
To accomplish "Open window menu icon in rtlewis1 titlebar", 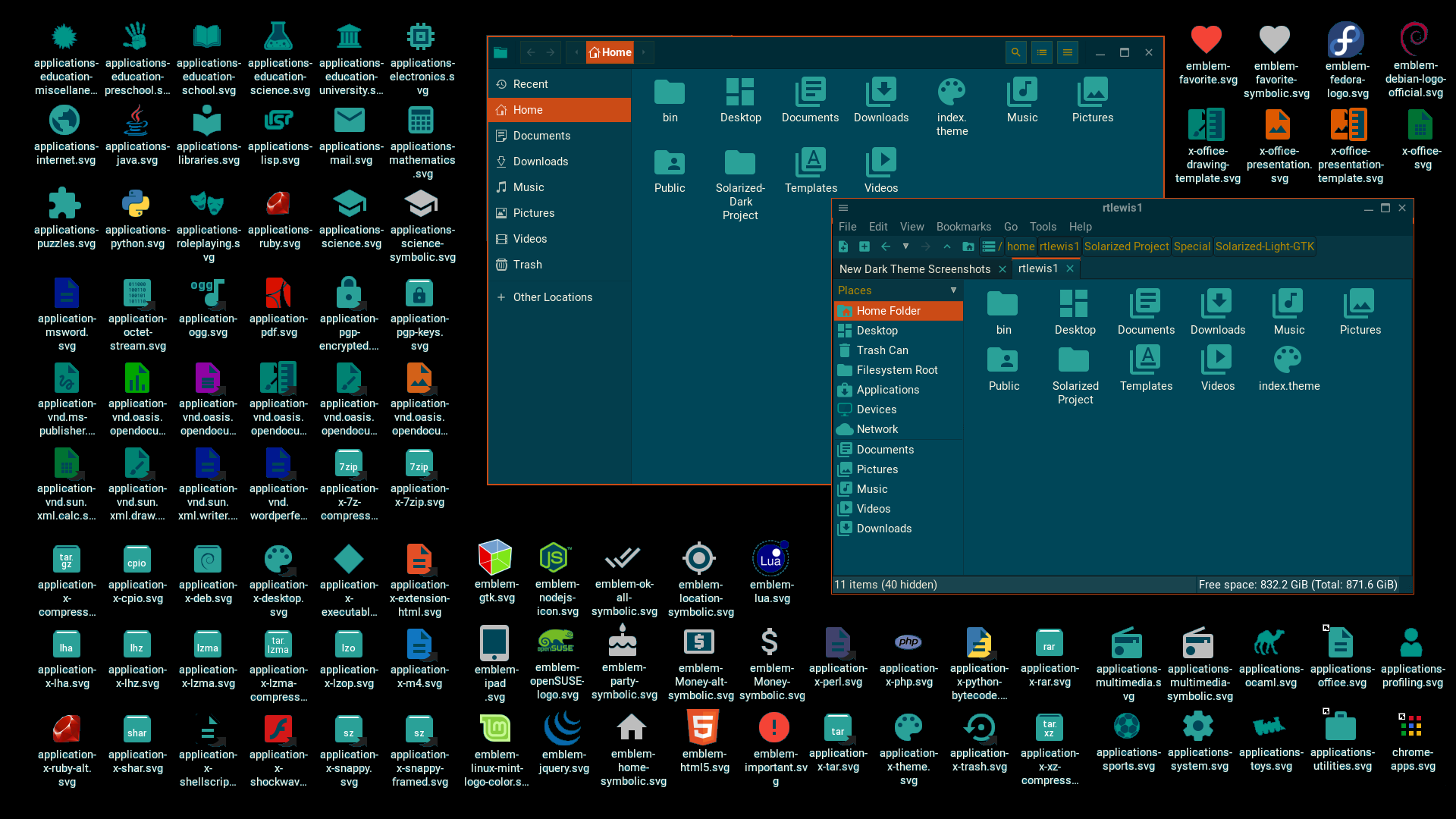I will point(843,208).
